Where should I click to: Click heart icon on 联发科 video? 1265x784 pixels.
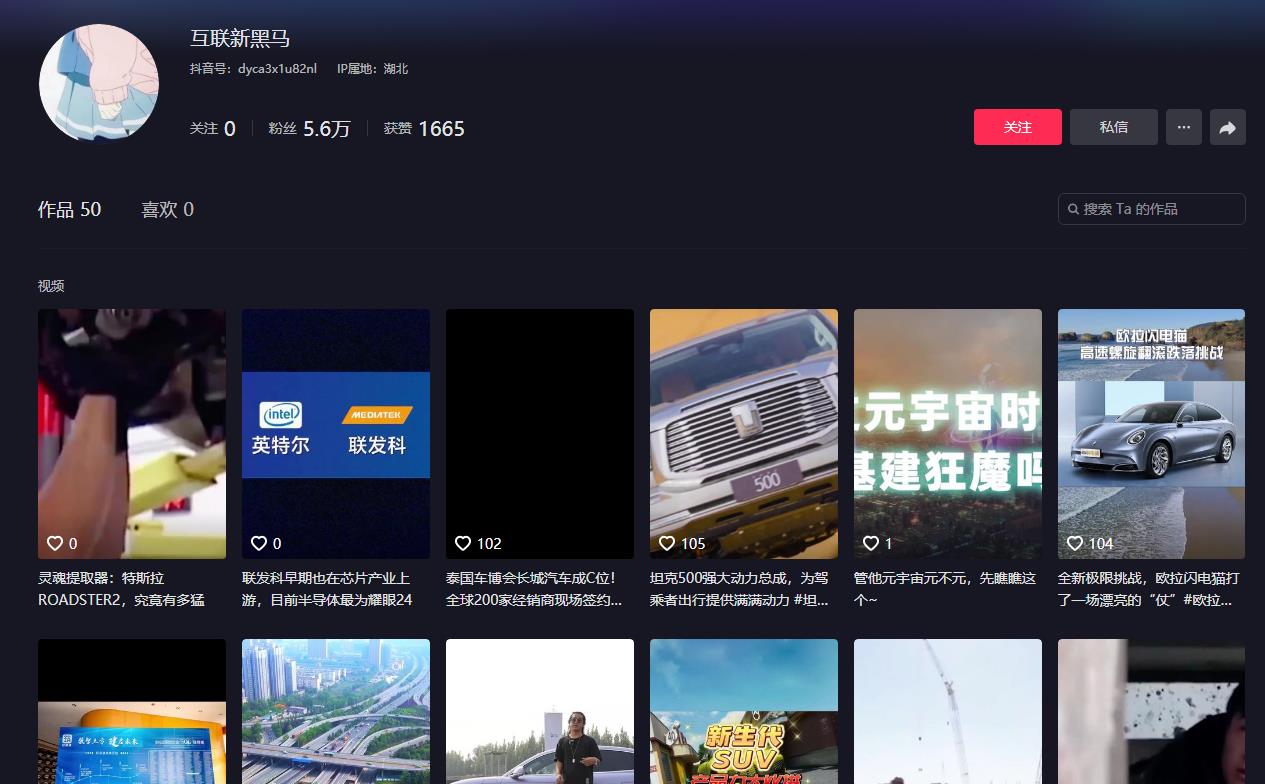[x=259, y=543]
